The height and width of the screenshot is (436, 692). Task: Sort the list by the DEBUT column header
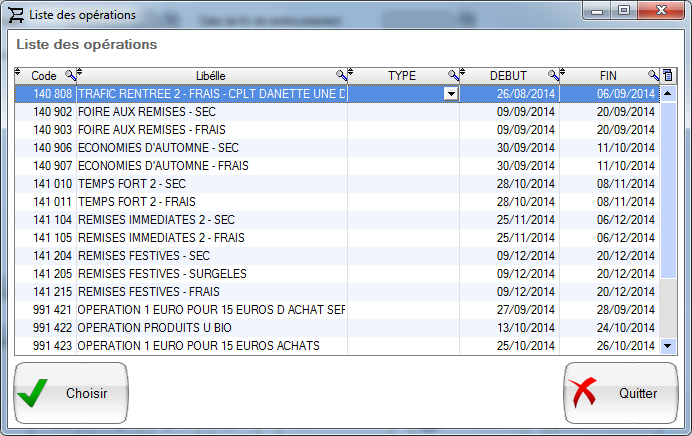[507, 76]
